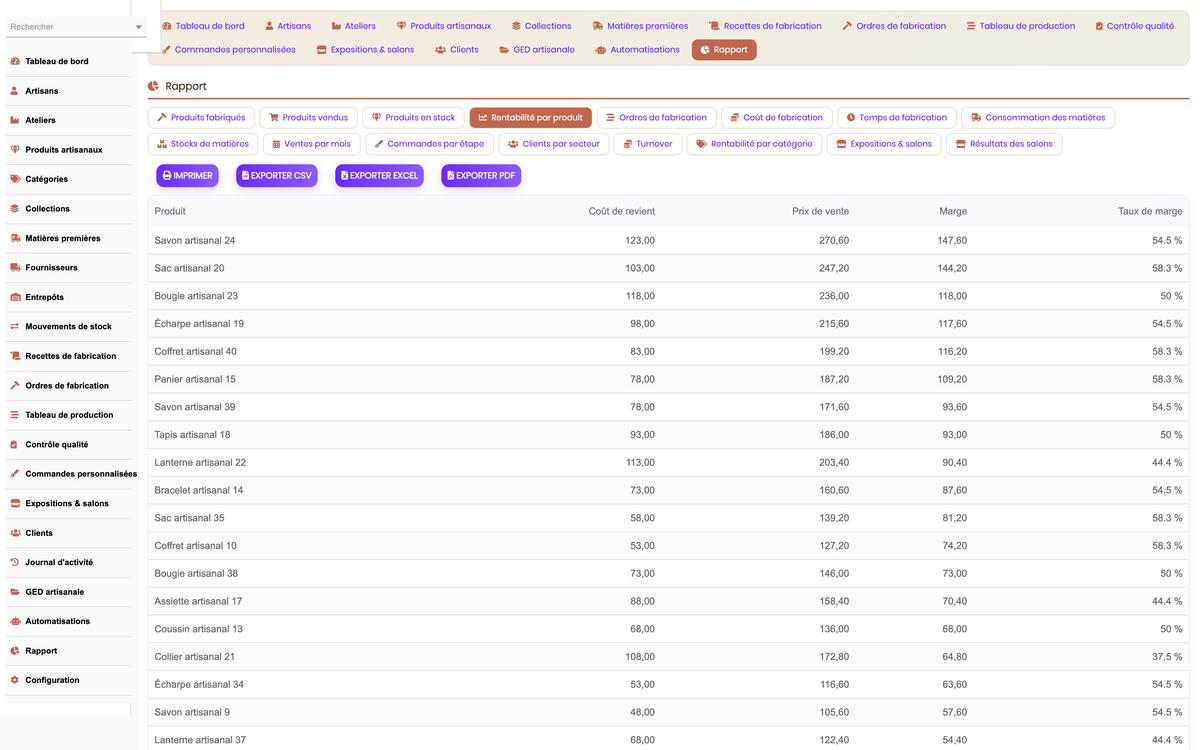Click the Configuration gear icon
1200x750 pixels.
[15, 680]
